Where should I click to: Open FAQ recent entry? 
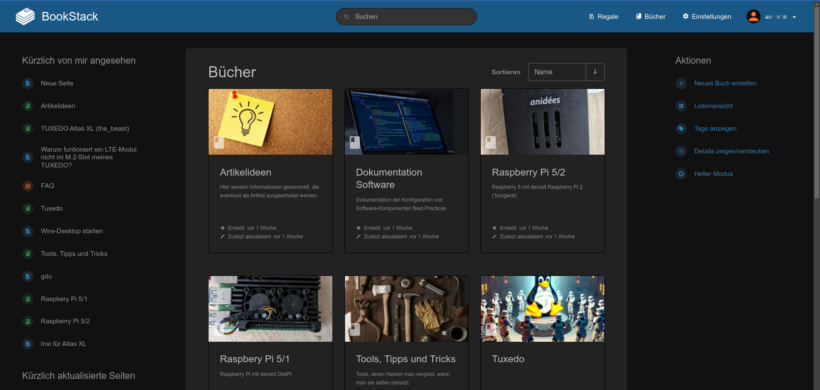[47, 186]
